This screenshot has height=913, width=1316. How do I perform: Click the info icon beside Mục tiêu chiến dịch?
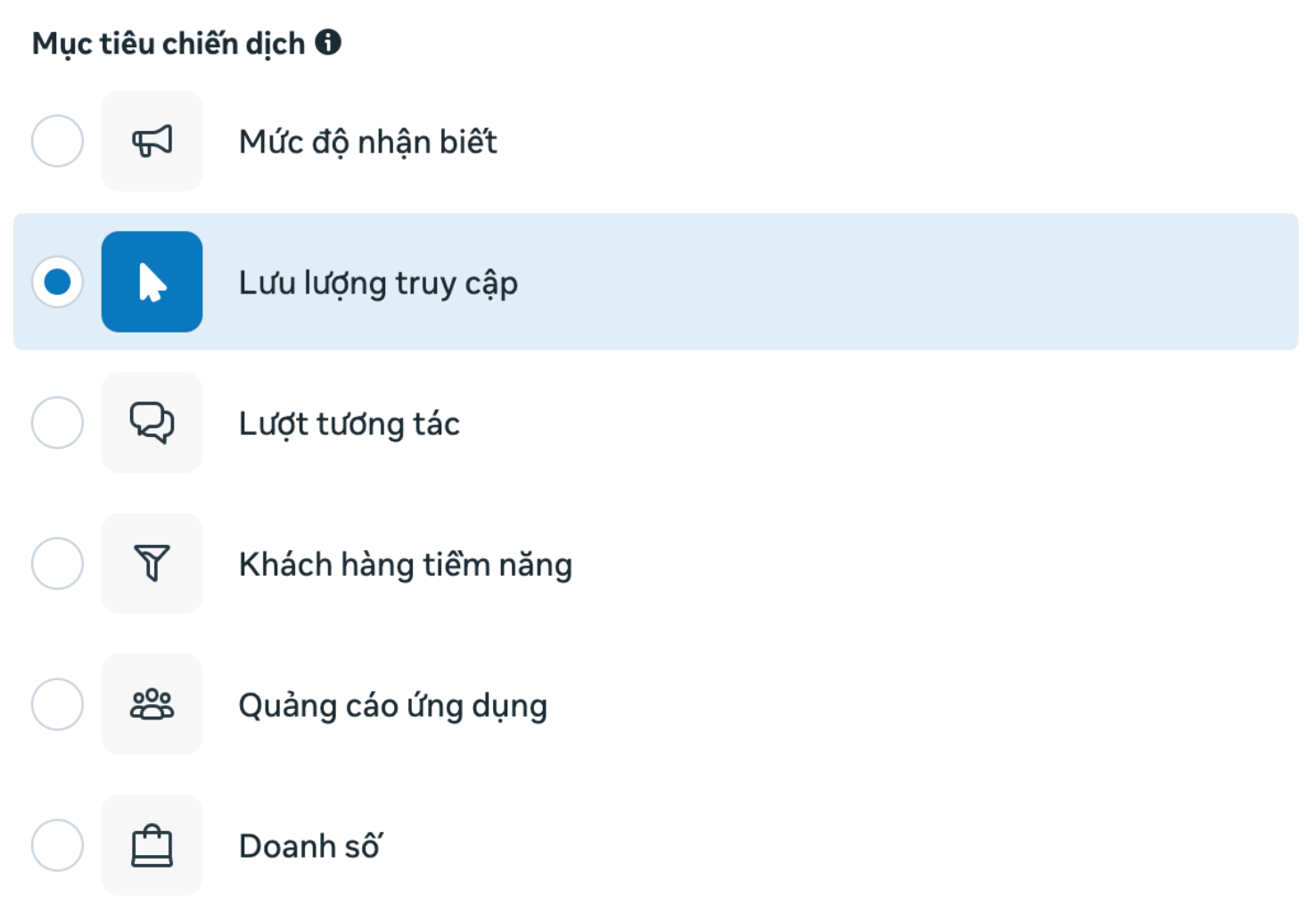(x=328, y=42)
